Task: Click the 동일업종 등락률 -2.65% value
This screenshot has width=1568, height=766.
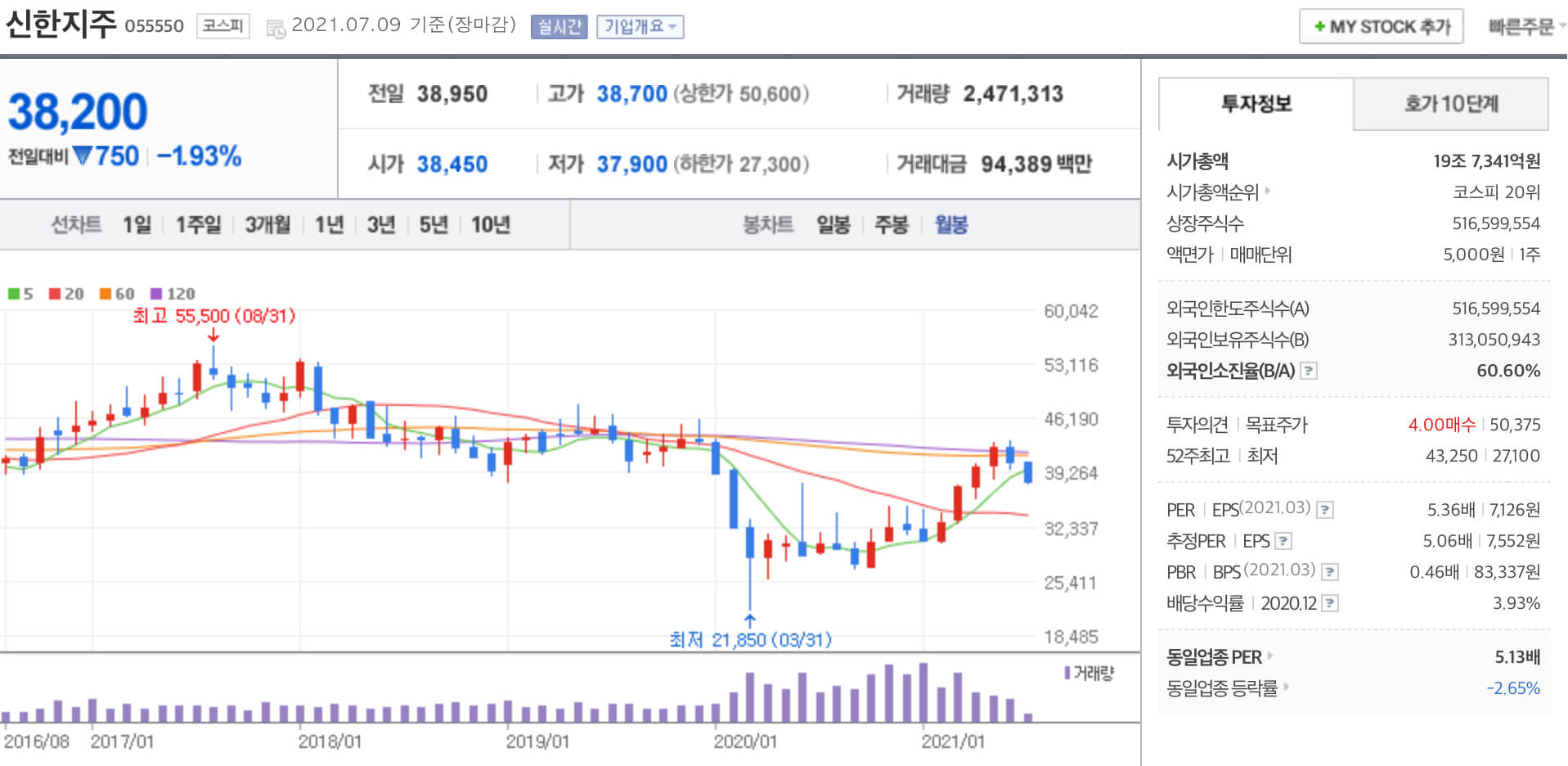Action: tap(1513, 688)
